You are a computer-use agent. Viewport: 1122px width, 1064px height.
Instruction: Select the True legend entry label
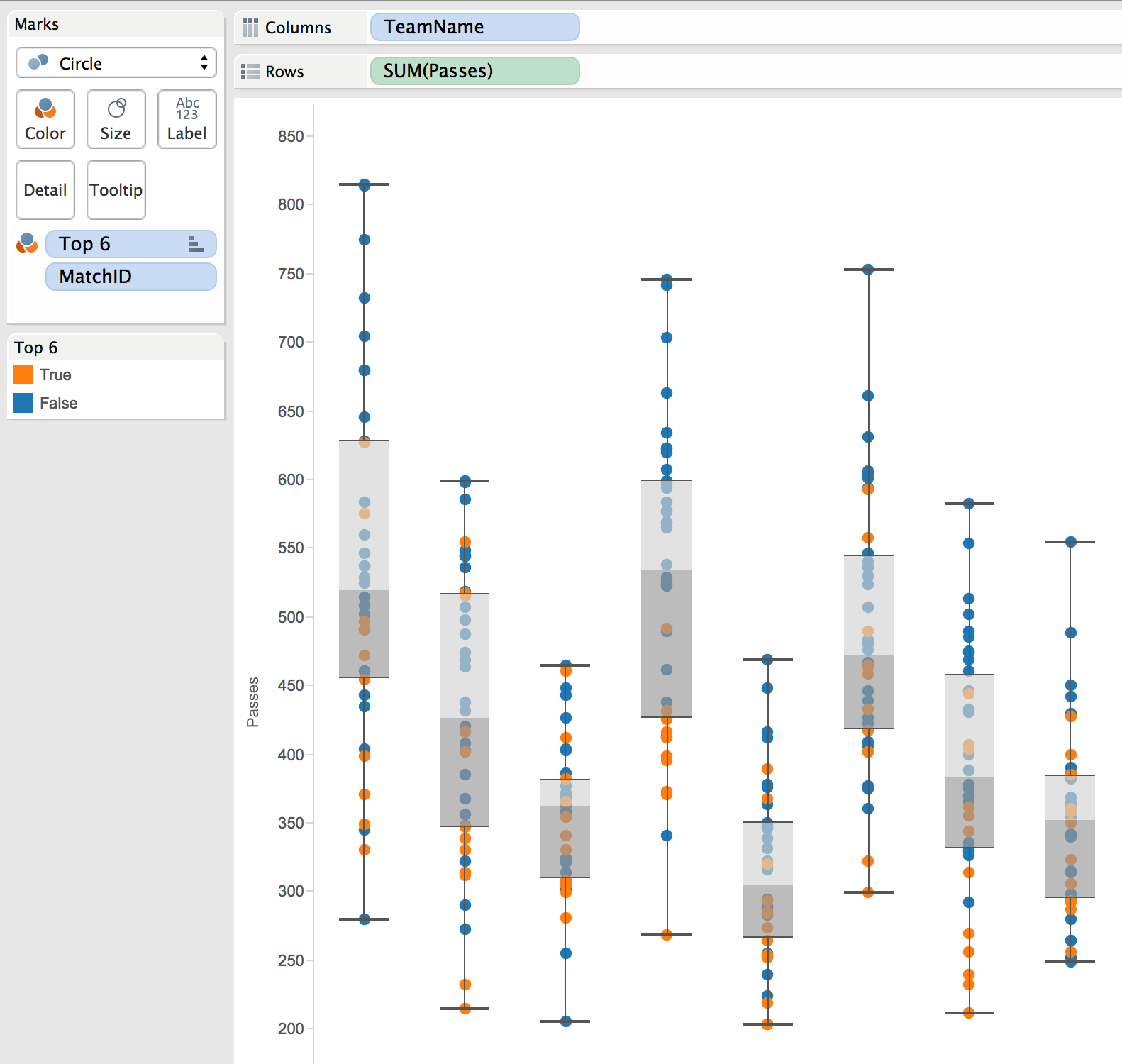click(55, 375)
